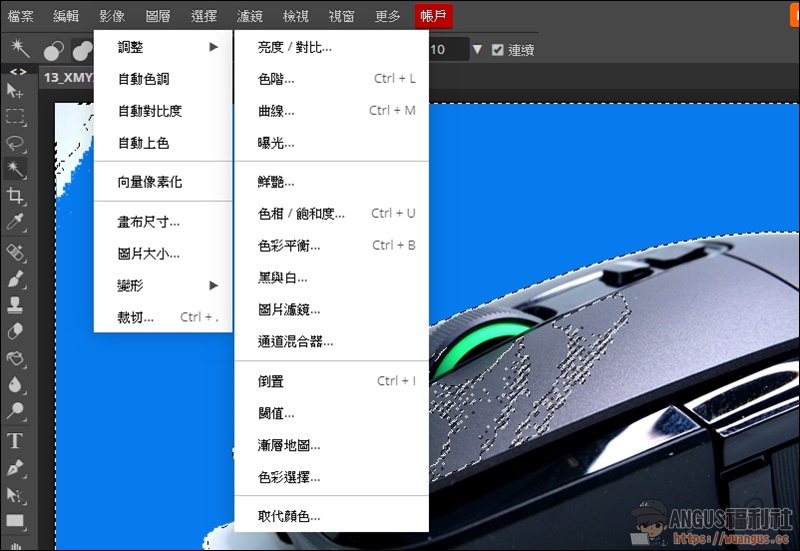This screenshot has width=800, height=551.
Task: Toggle the 連續 (contiguous) checkbox
Action: (498, 49)
